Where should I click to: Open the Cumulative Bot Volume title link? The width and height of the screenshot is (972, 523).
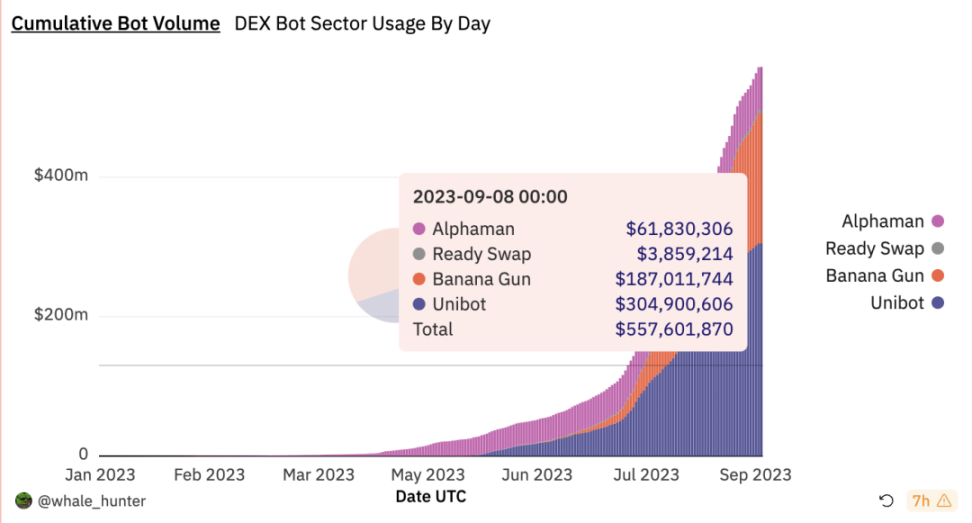[116, 23]
